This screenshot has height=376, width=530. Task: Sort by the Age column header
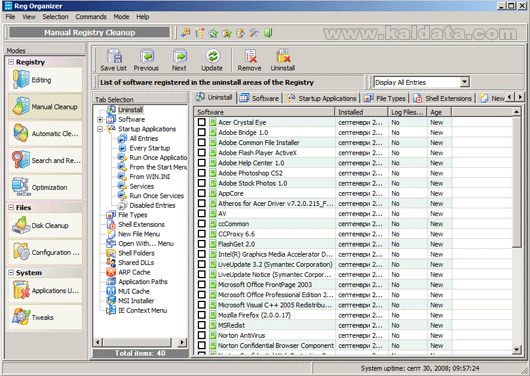439,112
